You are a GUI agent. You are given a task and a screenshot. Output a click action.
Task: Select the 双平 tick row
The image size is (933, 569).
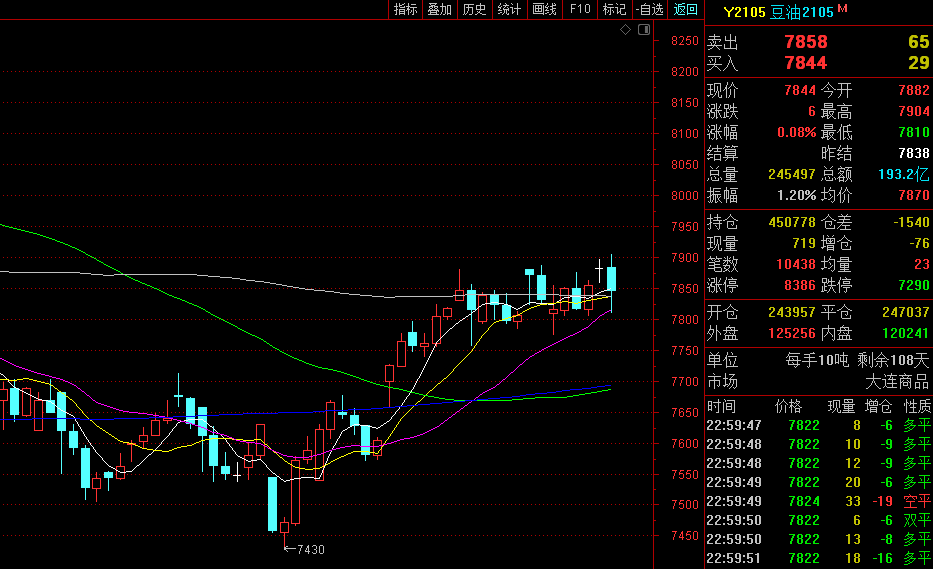[x=819, y=520]
